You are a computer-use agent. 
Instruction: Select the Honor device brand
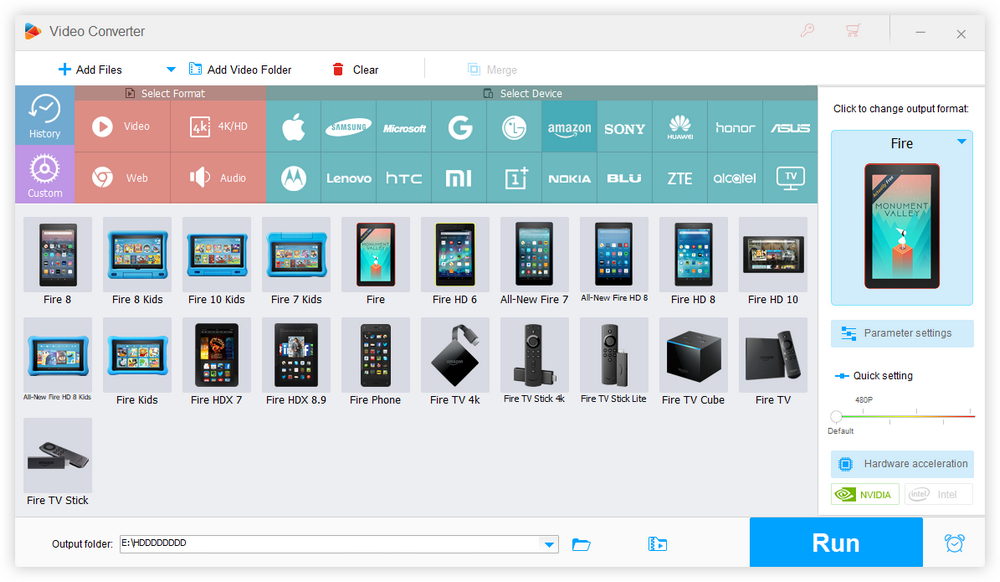click(735, 127)
